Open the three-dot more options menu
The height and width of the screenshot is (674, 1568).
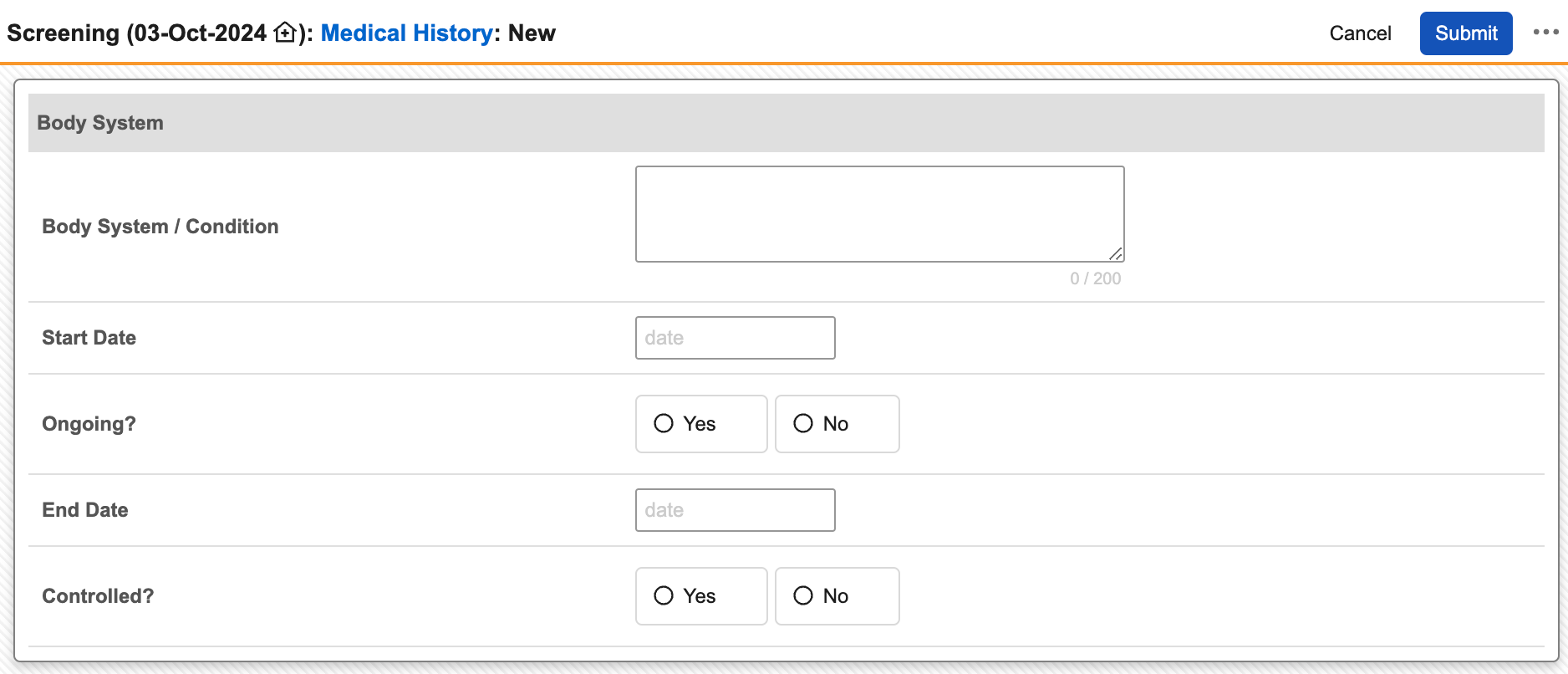(x=1545, y=33)
